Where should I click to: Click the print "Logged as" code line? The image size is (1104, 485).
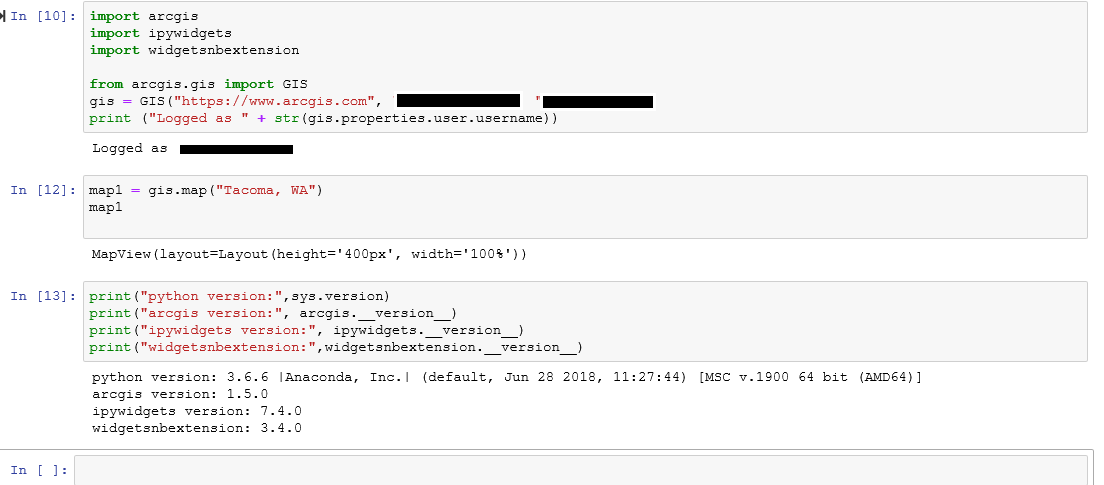pyautogui.click(x=322, y=118)
